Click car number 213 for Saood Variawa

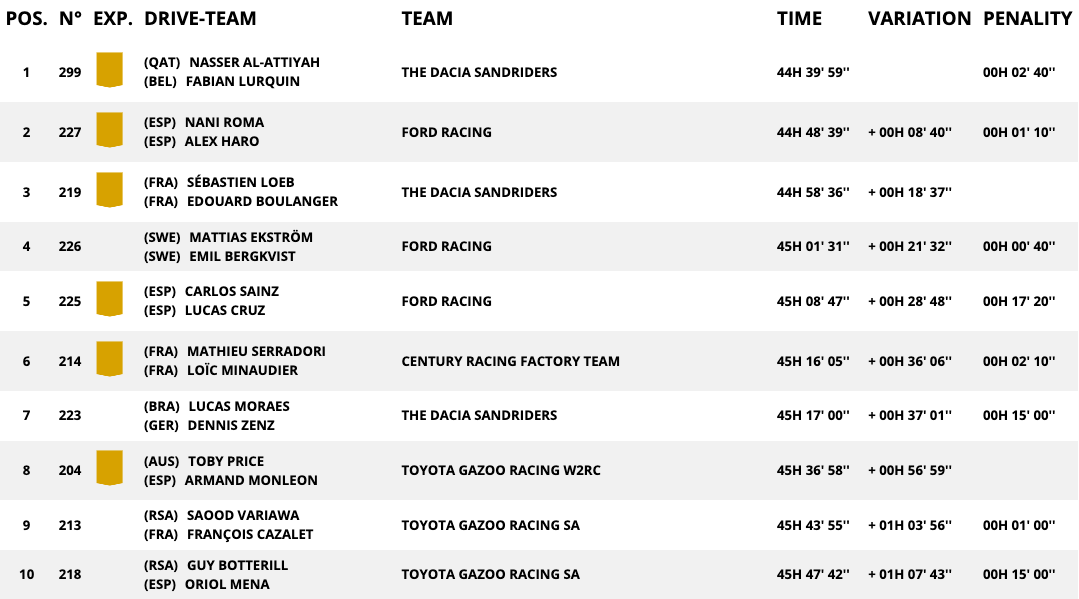click(x=70, y=525)
